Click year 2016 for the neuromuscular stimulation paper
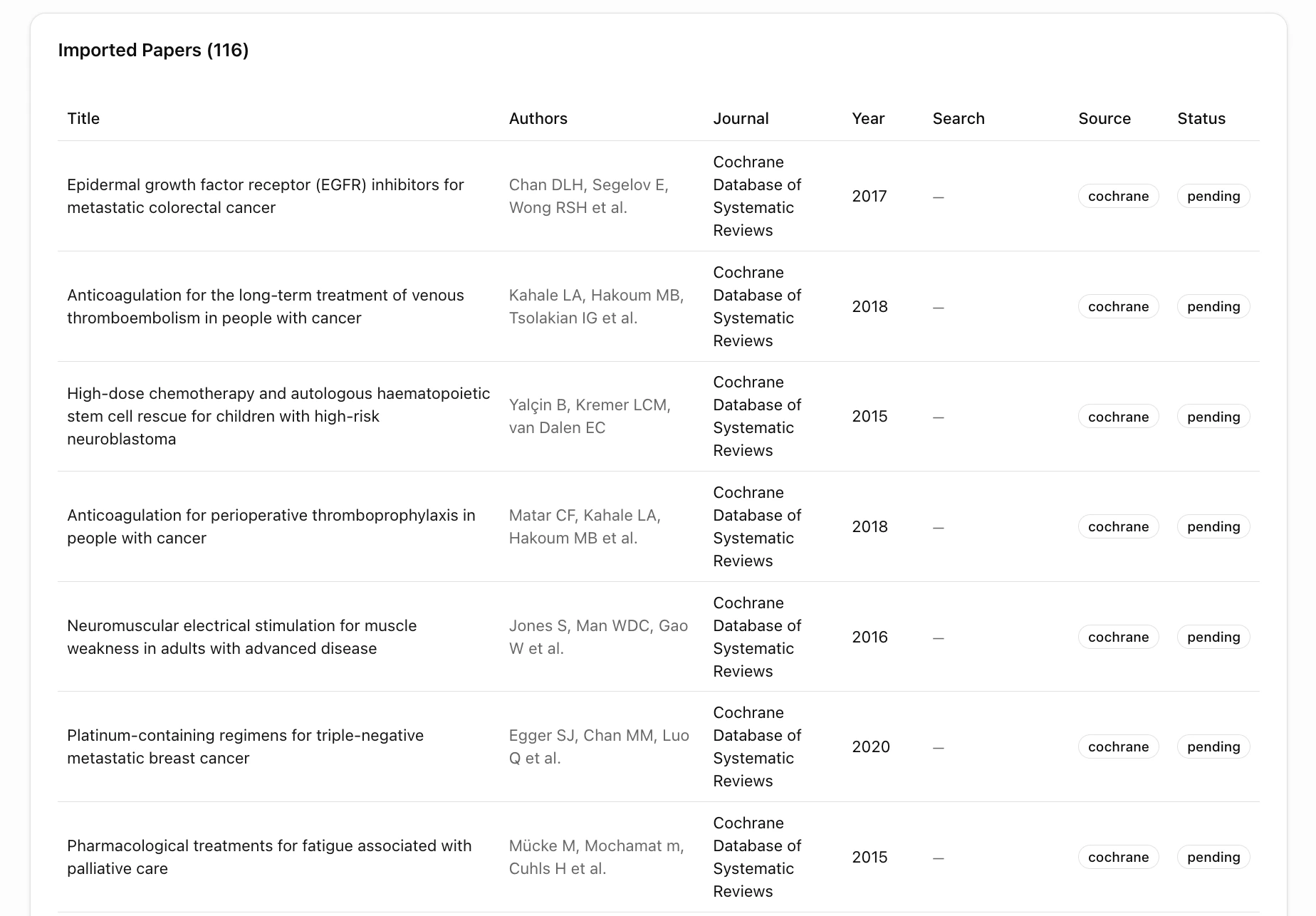Viewport: 1316px width, 916px height. pyautogui.click(x=870, y=637)
